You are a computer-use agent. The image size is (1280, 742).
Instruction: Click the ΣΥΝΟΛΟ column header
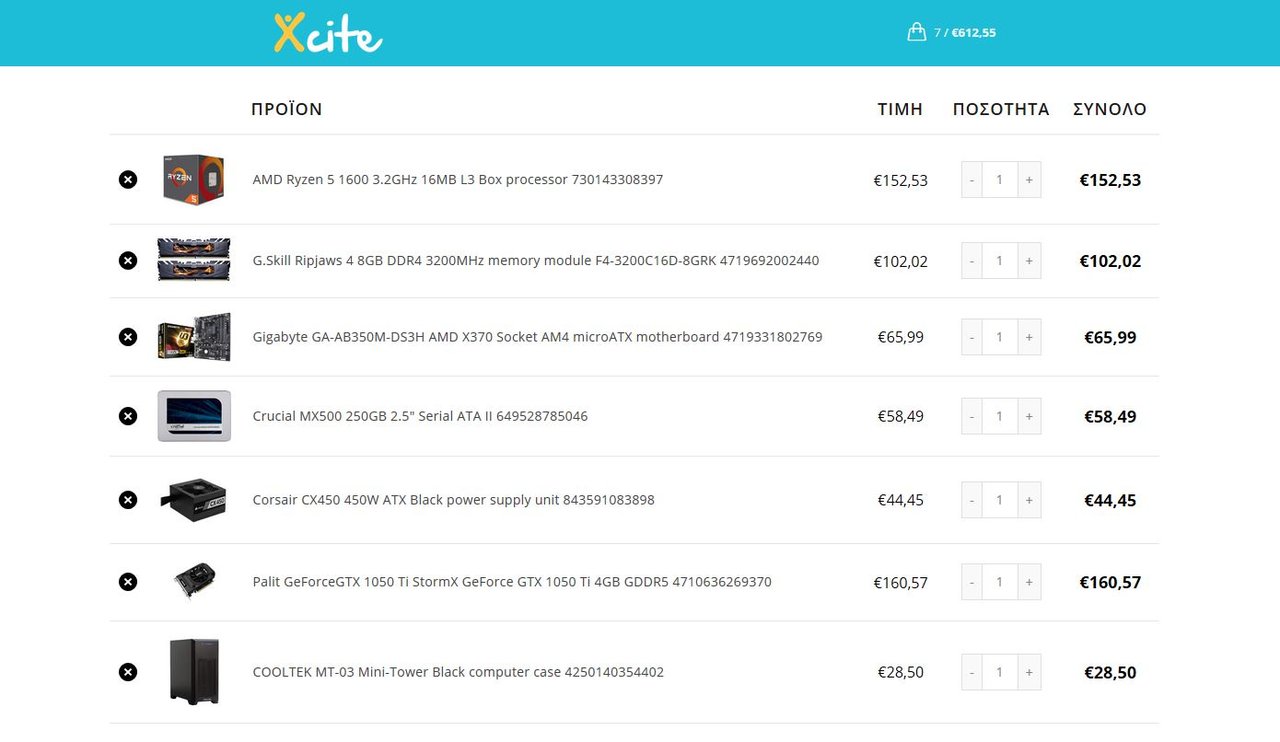coord(1110,109)
